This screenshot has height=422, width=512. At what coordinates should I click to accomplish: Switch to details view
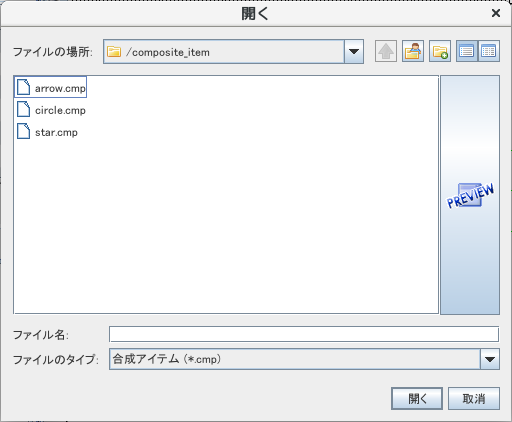coord(489,51)
